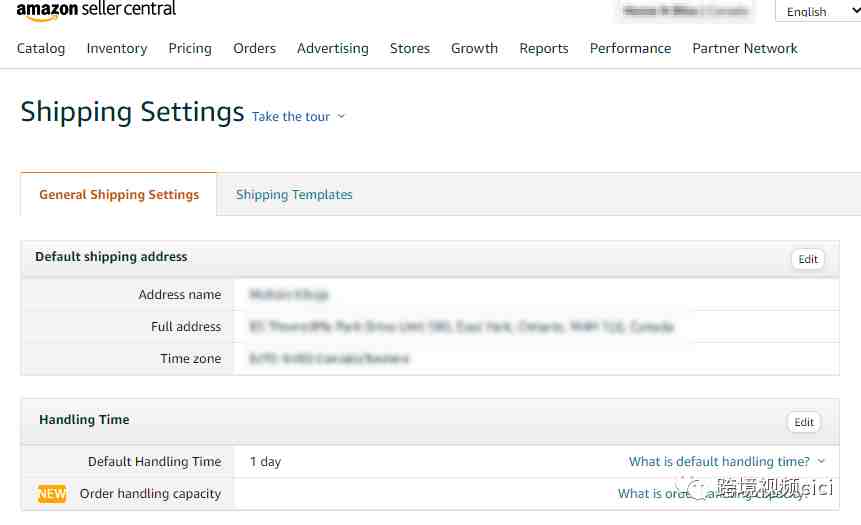Open the Stores menu
861x525 pixels.
pyautogui.click(x=410, y=48)
